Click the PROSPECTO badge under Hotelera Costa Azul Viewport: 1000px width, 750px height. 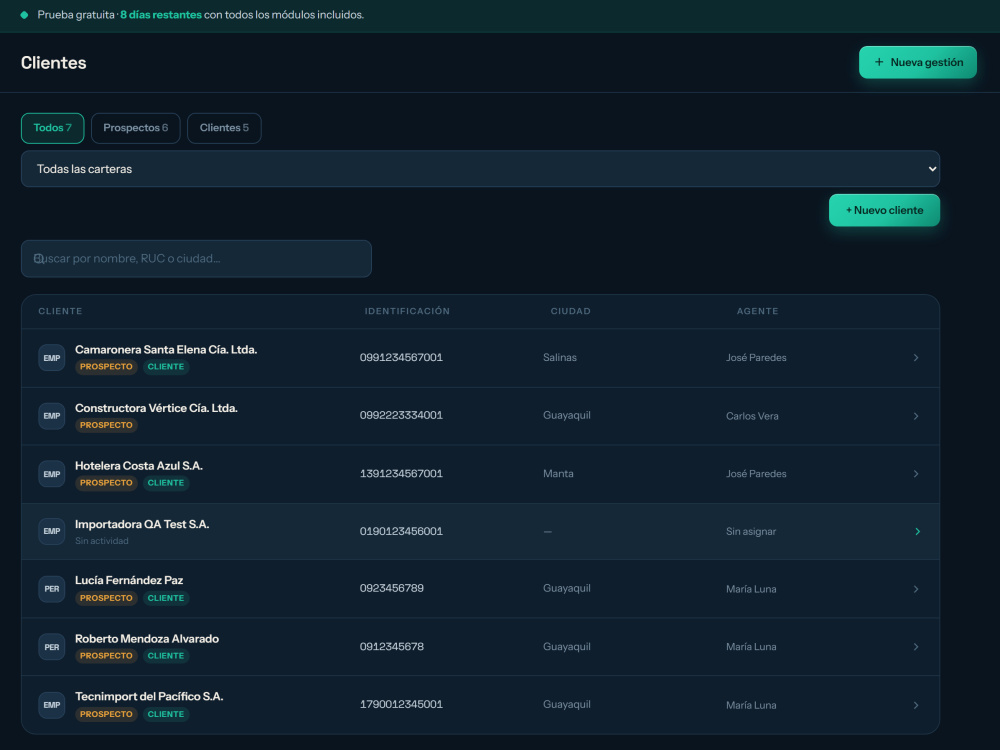[106, 483]
